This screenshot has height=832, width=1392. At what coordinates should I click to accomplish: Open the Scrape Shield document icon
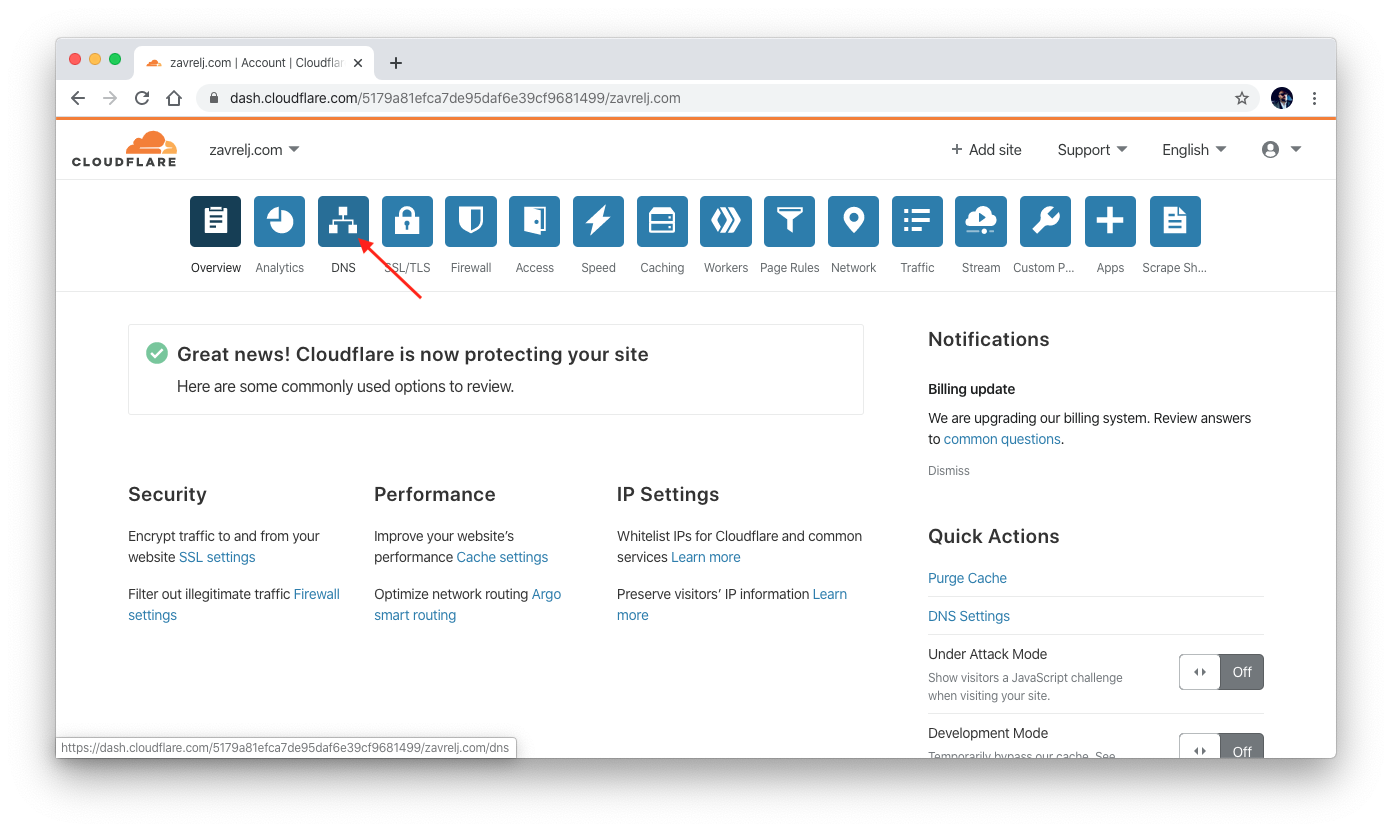1175,221
